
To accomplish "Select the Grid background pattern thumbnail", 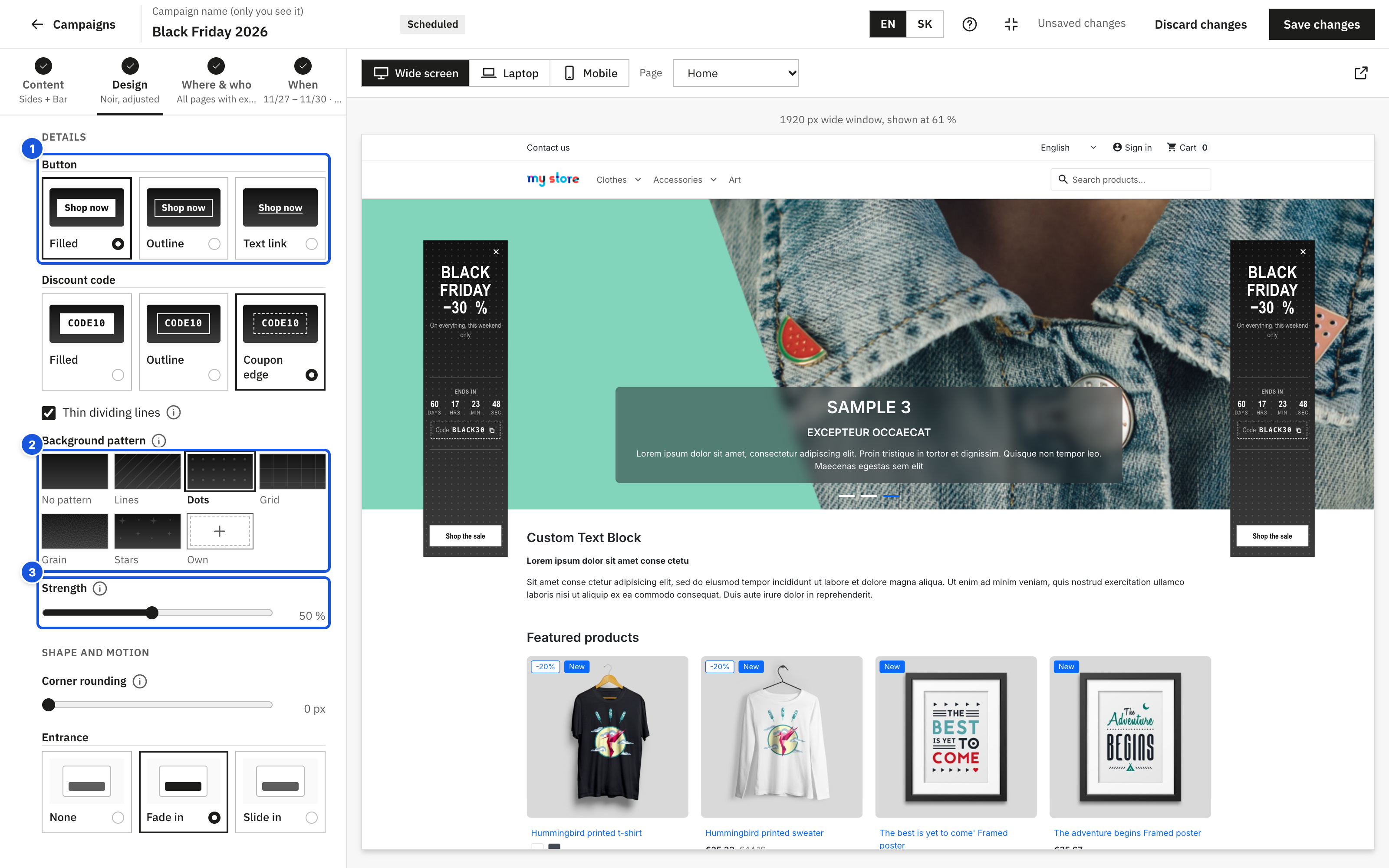I will click(292, 471).
